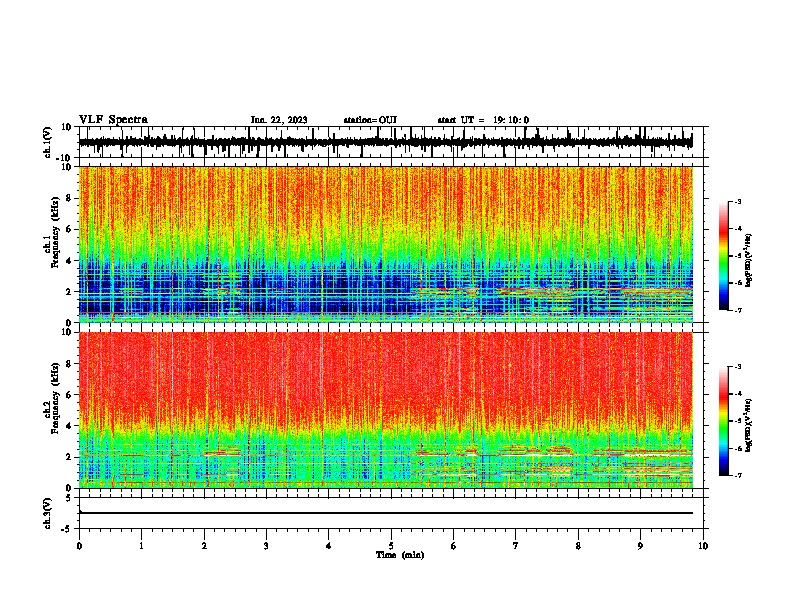
Task: Click the time axis end tick "10"
Action: [x=703, y=546]
